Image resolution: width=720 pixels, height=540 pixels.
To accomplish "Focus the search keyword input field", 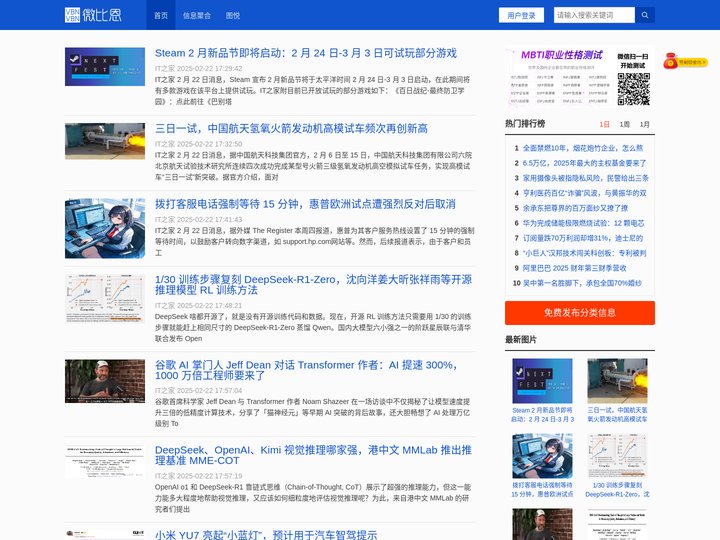I will (594, 15).
